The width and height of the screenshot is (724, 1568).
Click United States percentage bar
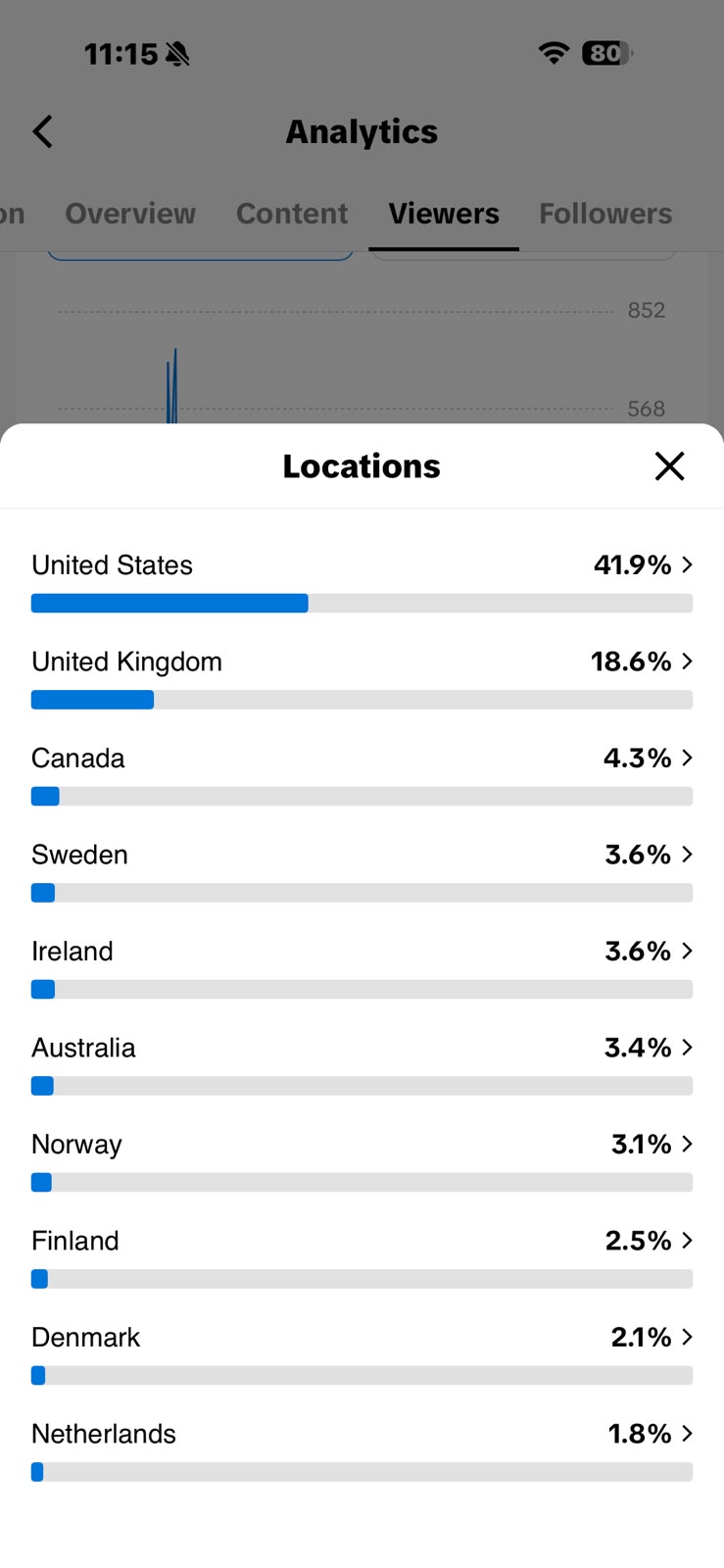362,603
